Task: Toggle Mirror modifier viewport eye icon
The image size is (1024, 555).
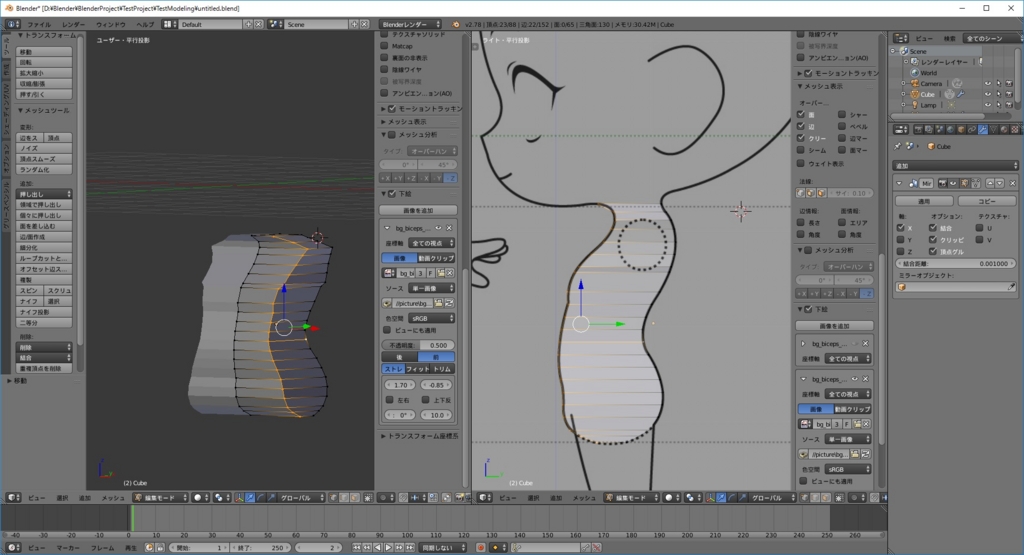Action: pyautogui.click(x=953, y=183)
